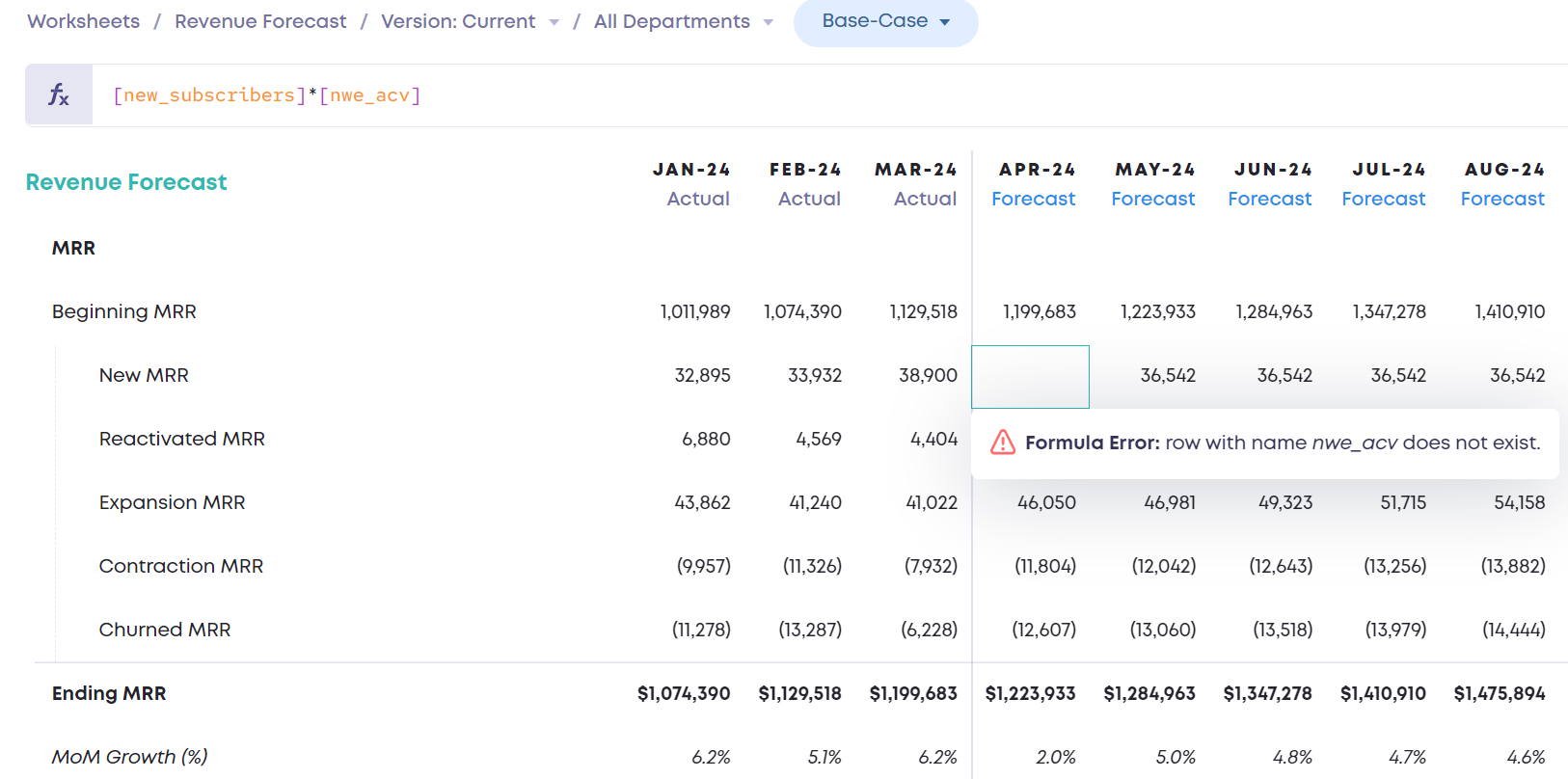This screenshot has height=779, width=1568.
Task: Select MAY-24 New MRR value 36,542
Action: pyautogui.click(x=1167, y=375)
